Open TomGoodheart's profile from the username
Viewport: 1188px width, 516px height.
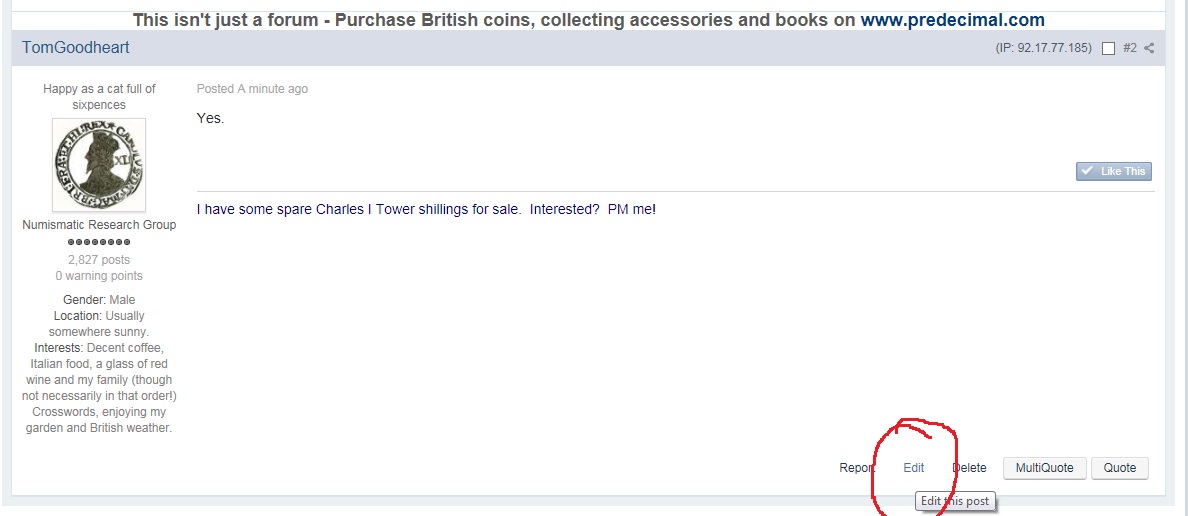(76, 48)
